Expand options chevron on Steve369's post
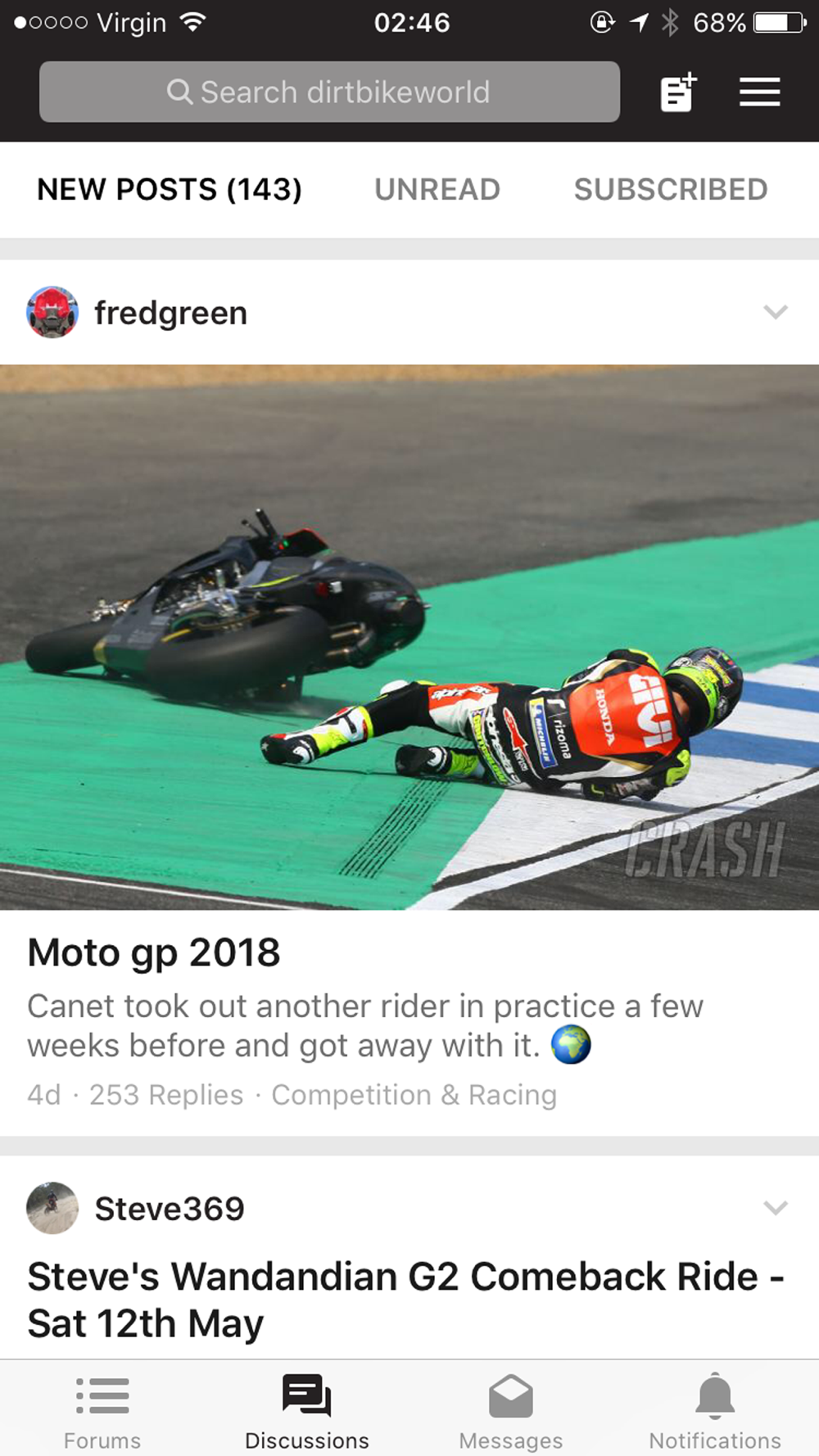This screenshot has width=819, height=1456. coord(775,1207)
